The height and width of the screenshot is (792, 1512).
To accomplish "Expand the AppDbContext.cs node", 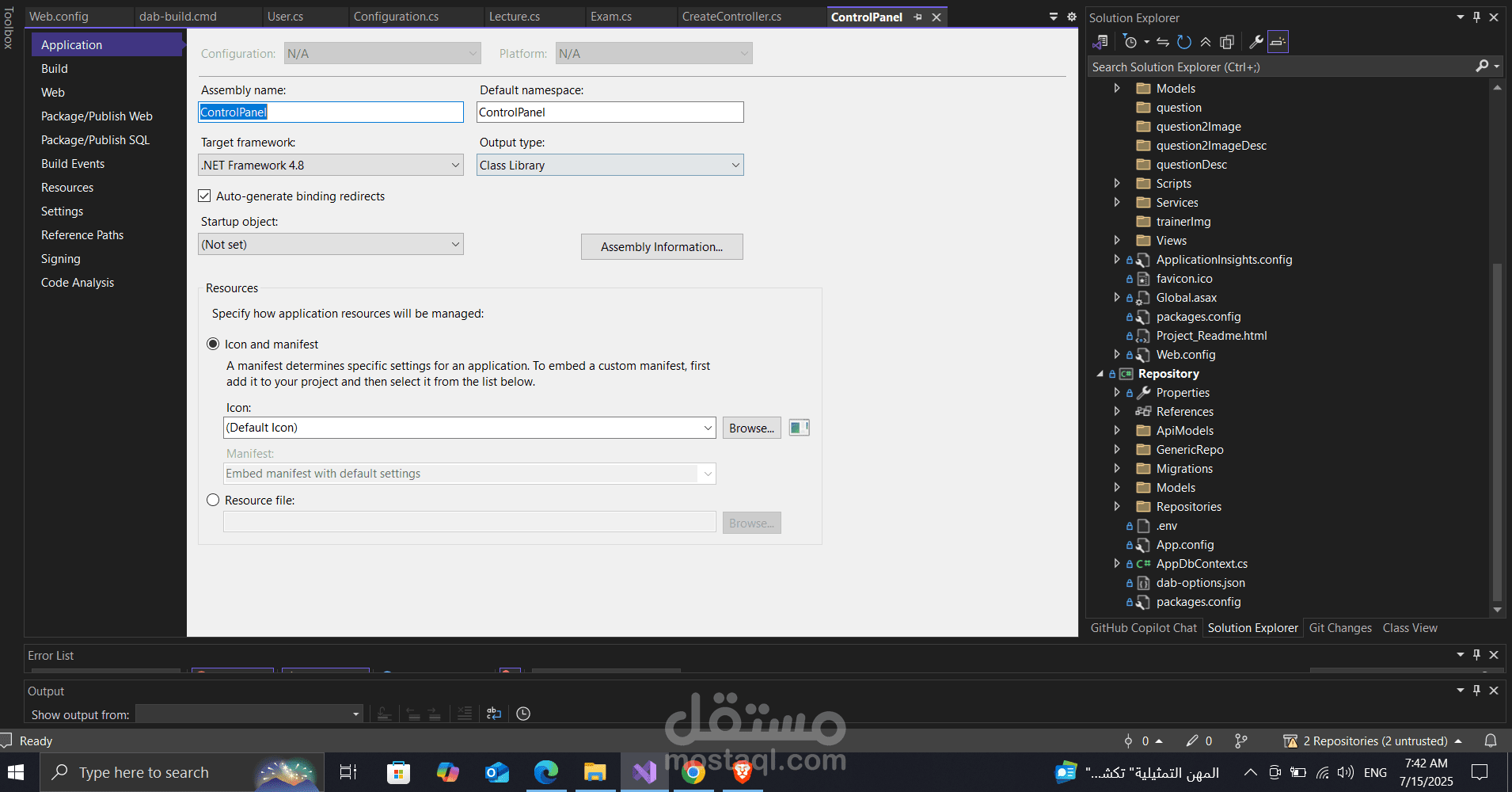I will pyautogui.click(x=1117, y=563).
